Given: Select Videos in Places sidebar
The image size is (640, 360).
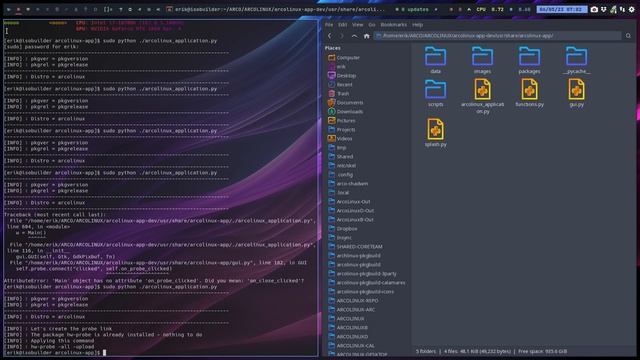Looking at the screenshot, I should 340,138.
